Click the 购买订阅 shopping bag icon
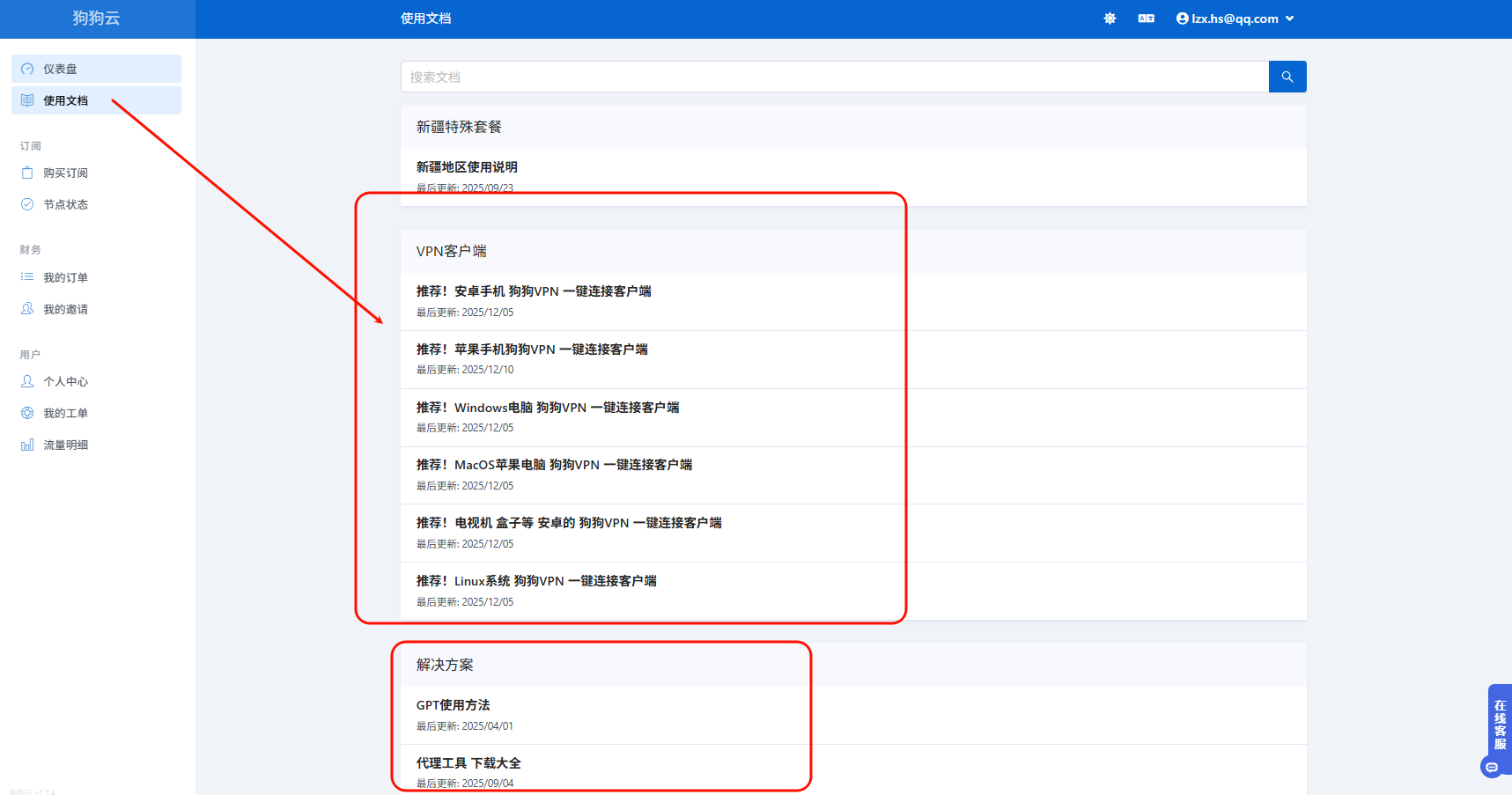1512x795 pixels. pyautogui.click(x=27, y=173)
